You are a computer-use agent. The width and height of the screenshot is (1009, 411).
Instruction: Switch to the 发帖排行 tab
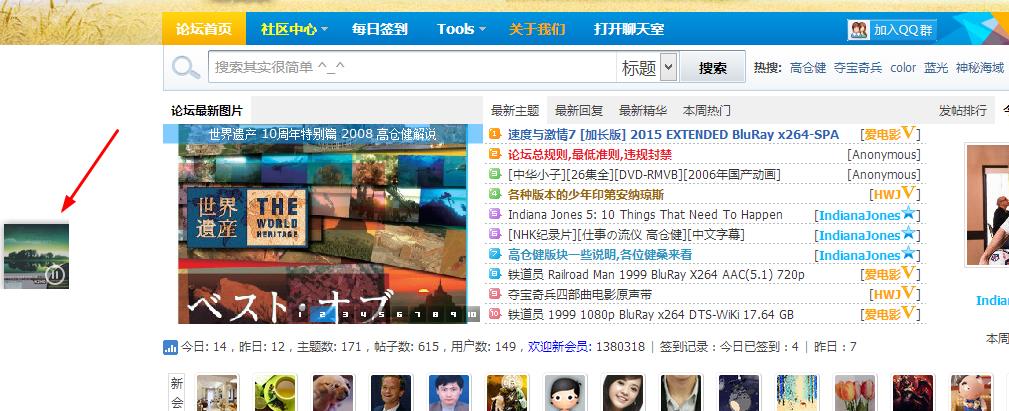(963, 110)
